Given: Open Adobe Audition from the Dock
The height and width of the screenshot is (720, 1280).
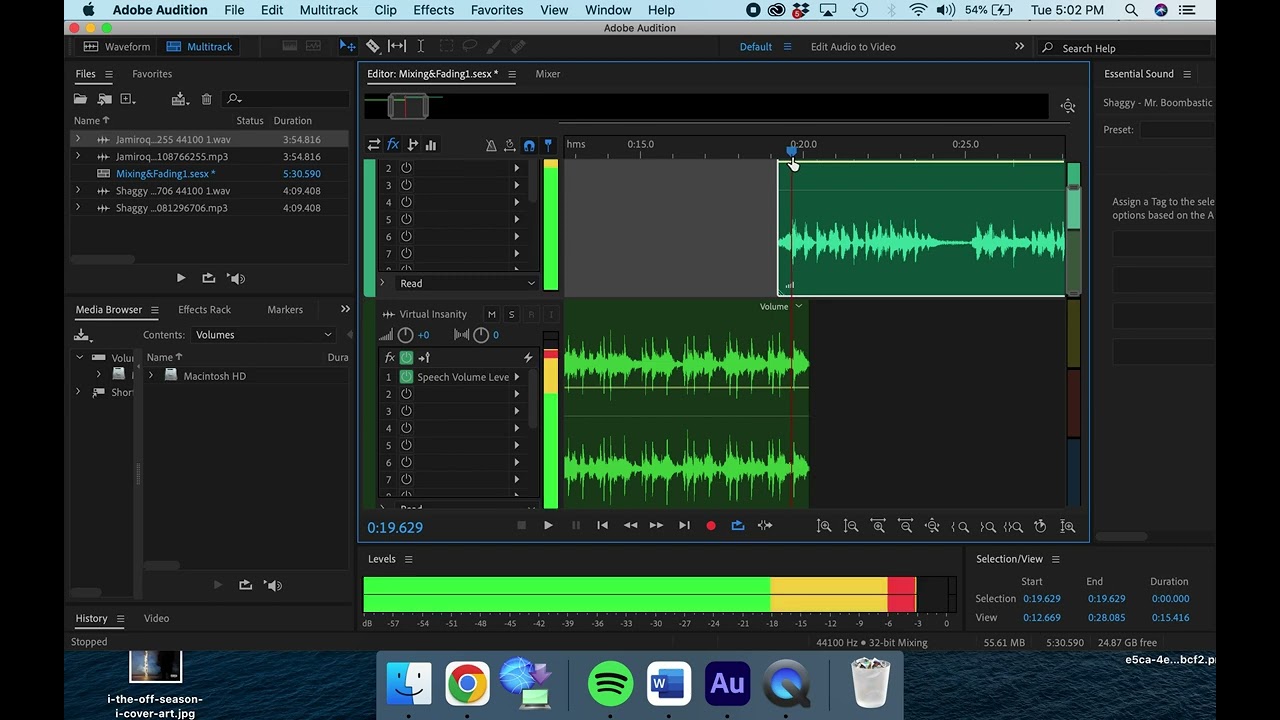Looking at the screenshot, I should [727, 684].
